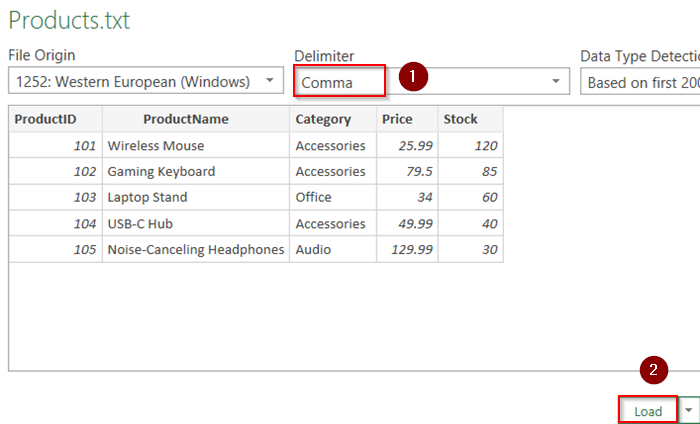Image resolution: width=700 pixels, height=424 pixels.
Task: Click Accessories in the Gaming Keyboard row
Action: click(x=333, y=171)
